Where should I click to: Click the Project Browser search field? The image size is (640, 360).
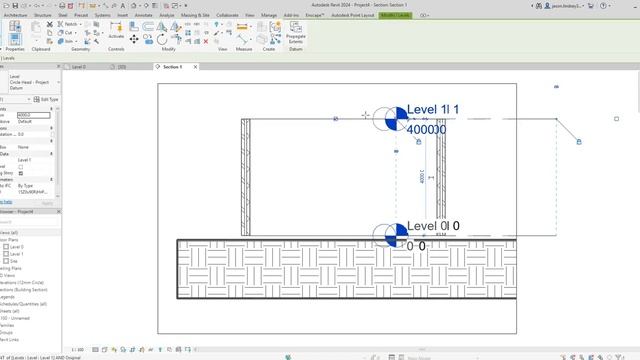29,222
